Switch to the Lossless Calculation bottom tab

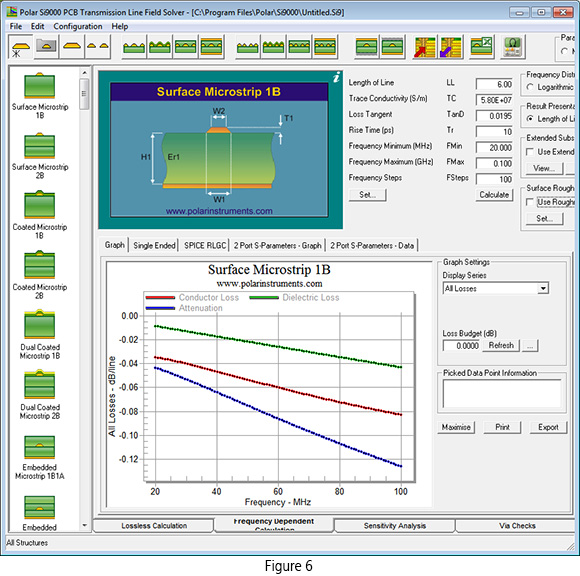pyautogui.click(x=154, y=526)
